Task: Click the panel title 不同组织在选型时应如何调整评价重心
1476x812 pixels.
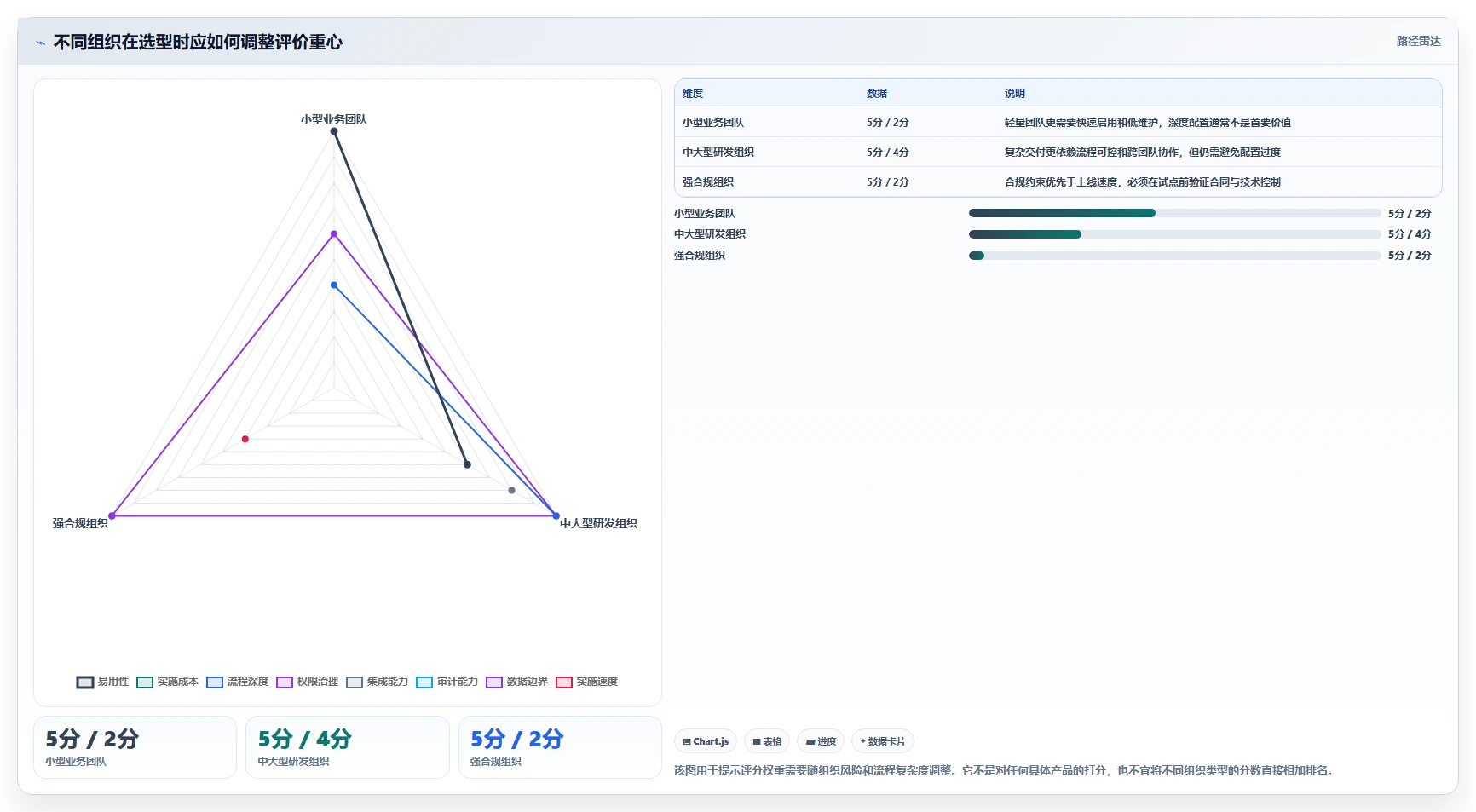Action: coord(198,43)
